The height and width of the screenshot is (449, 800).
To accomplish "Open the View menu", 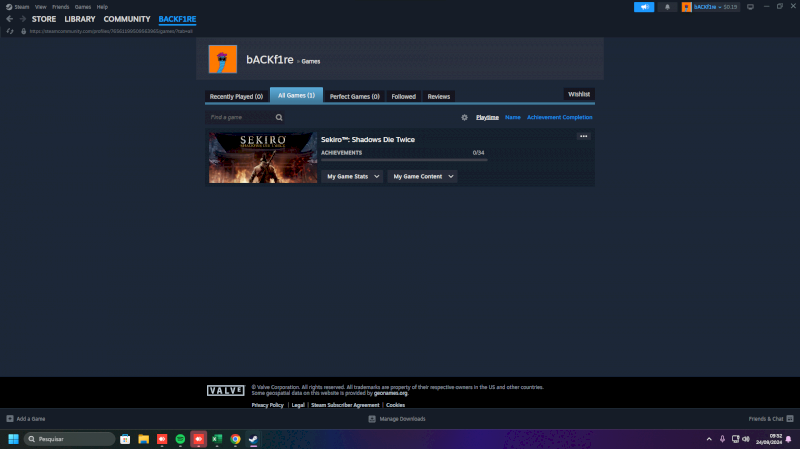I will point(40,7).
